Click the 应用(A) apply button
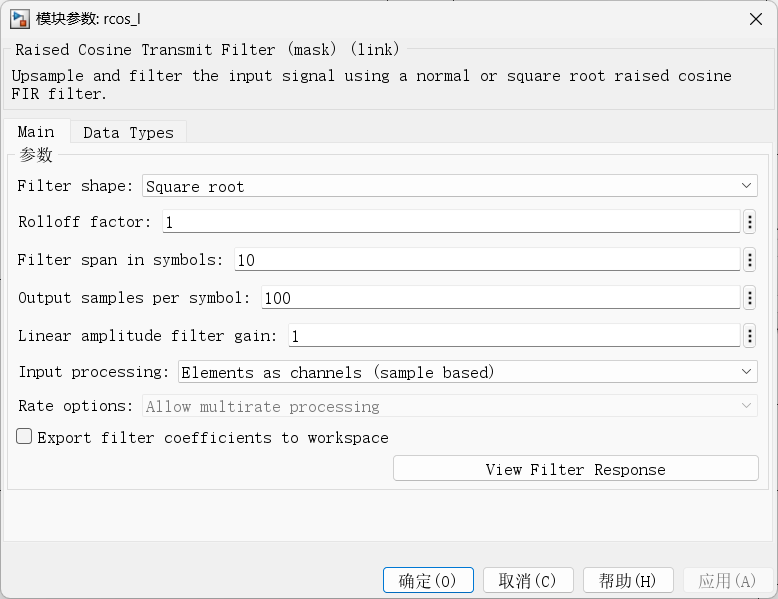 [x=727, y=581]
